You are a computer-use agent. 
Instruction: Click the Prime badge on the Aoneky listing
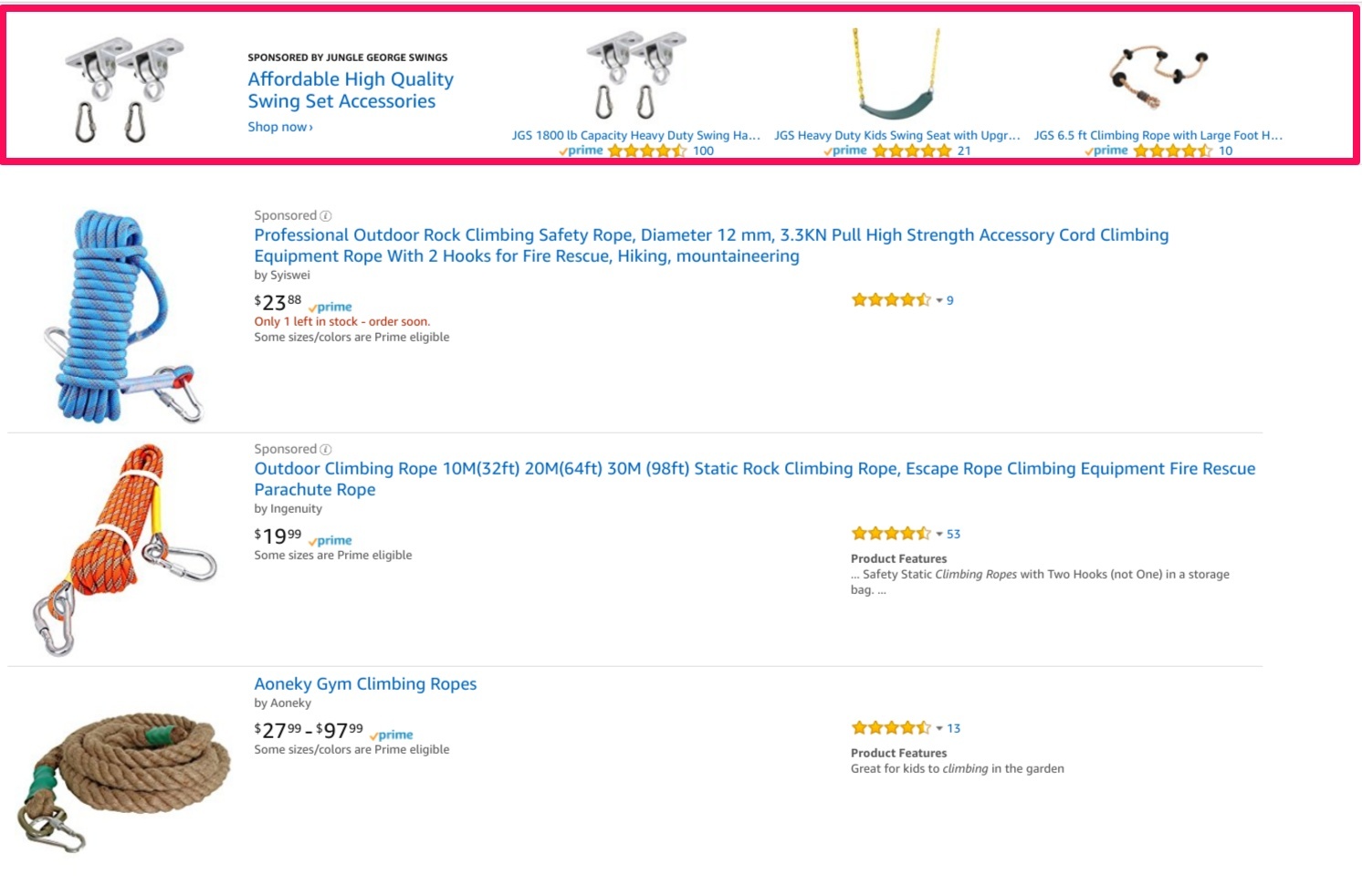click(x=393, y=735)
